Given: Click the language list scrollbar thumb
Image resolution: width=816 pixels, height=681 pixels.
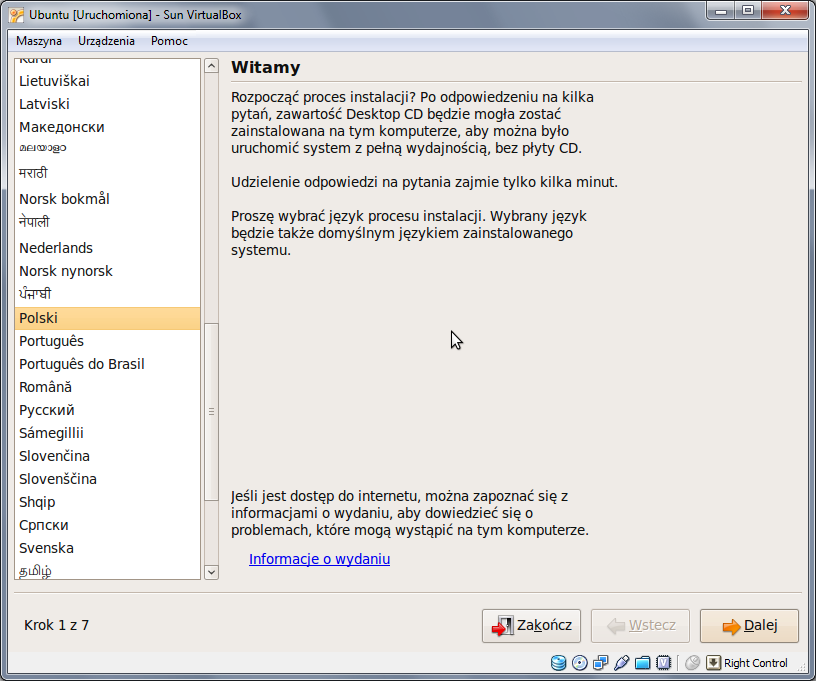Looking at the screenshot, I should [211, 412].
